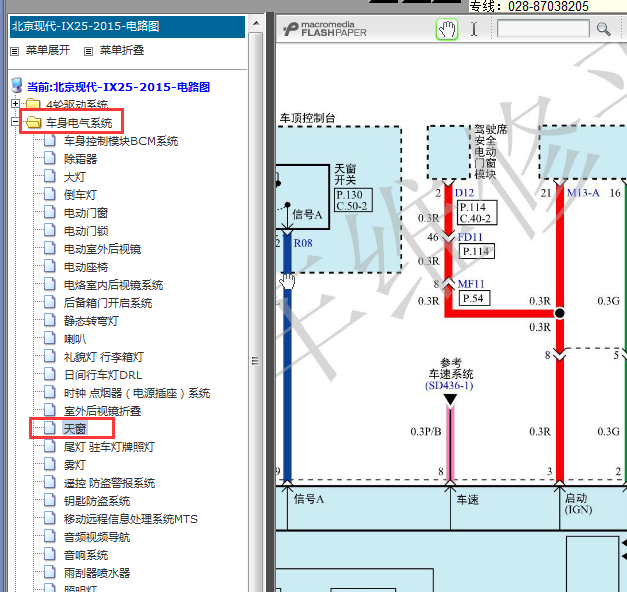Click the page icon next to 电动座椅
This screenshot has width=627, height=592.
[x=50, y=266]
